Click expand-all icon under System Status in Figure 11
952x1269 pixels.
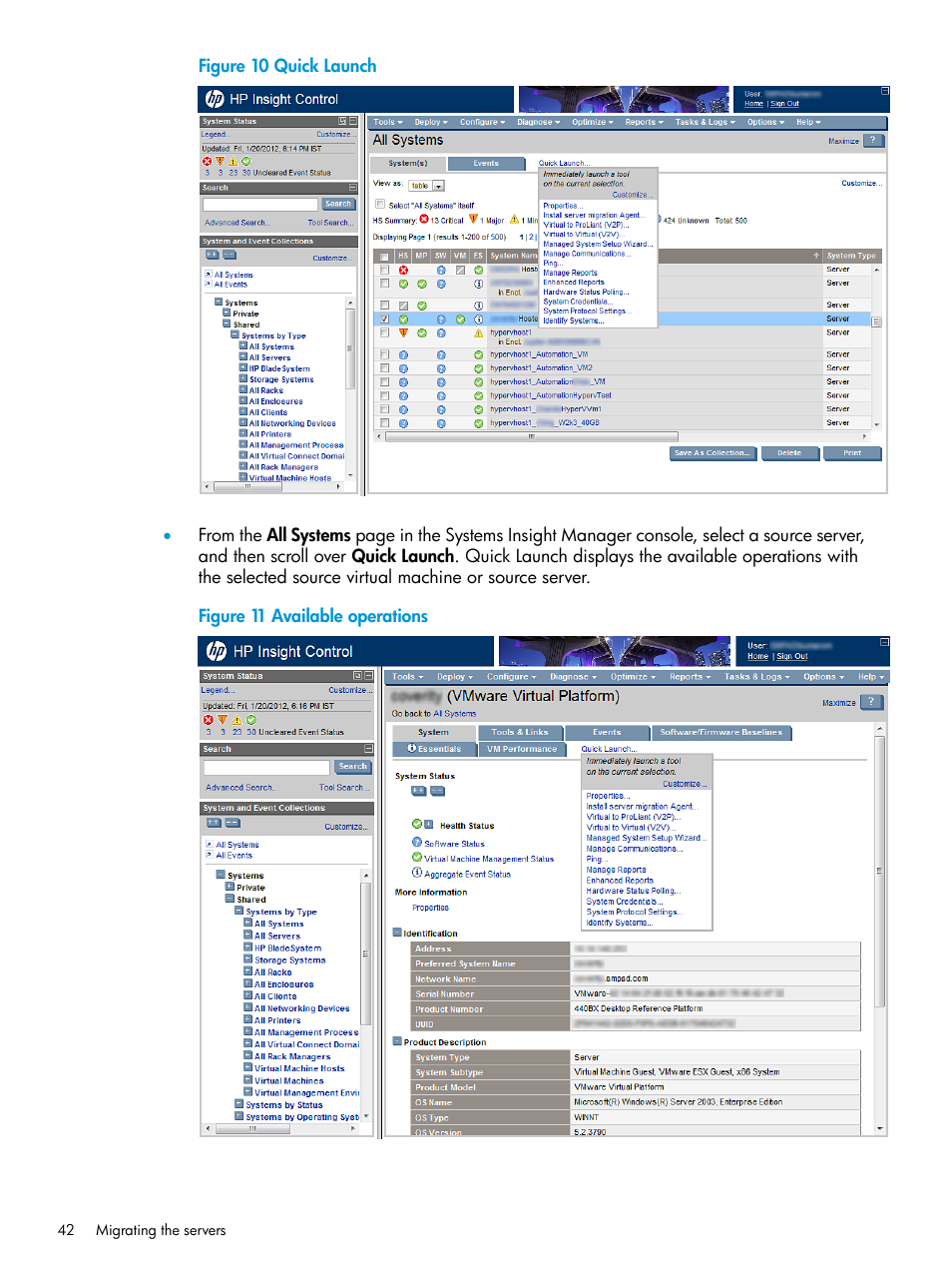pyautogui.click(x=419, y=791)
